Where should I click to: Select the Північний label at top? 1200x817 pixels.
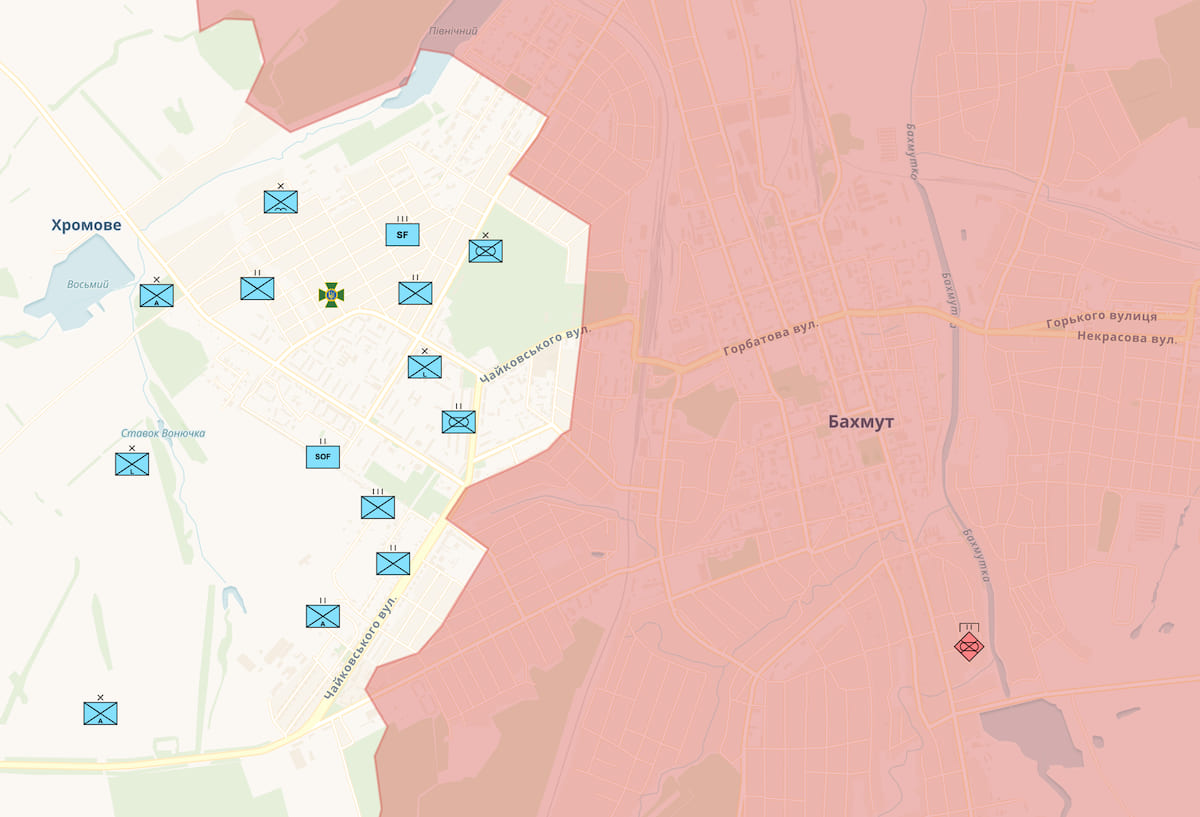point(453,31)
